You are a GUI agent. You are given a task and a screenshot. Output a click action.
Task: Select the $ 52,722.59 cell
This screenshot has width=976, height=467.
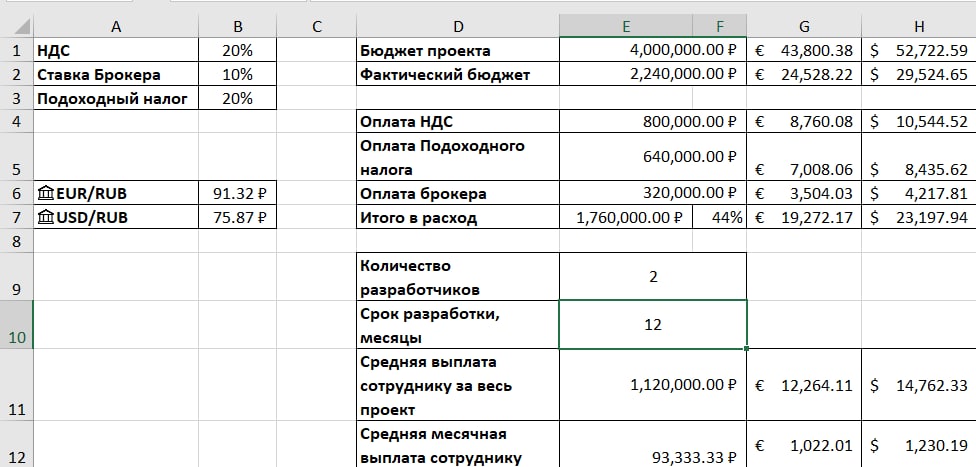pos(919,50)
